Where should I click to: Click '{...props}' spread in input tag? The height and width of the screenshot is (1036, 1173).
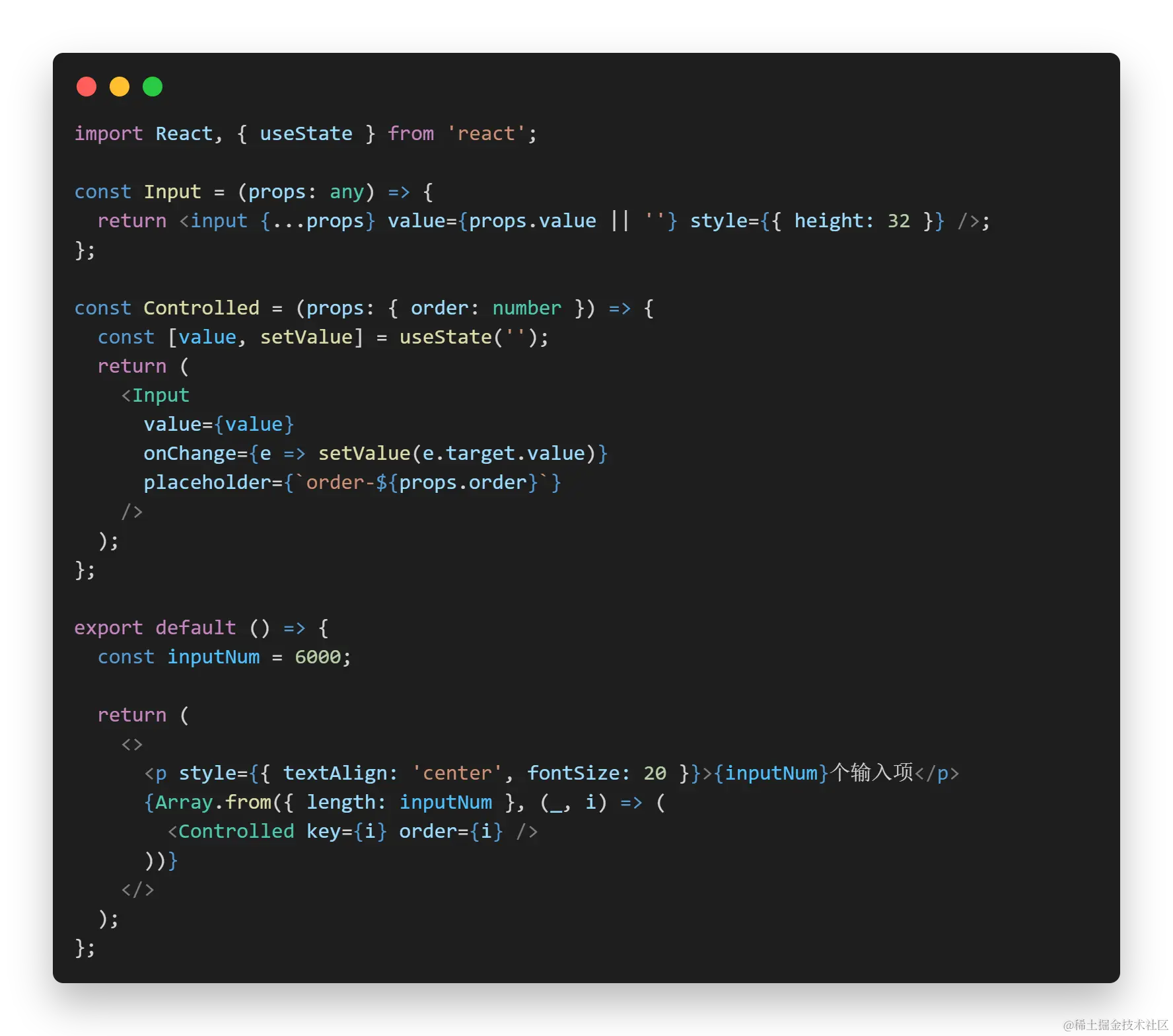(x=318, y=221)
